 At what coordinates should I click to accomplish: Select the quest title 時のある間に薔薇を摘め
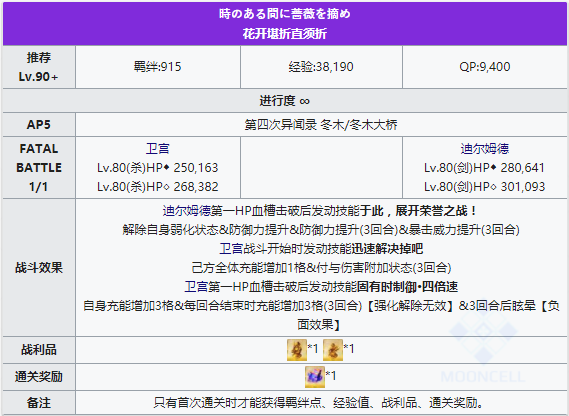(285, 14)
